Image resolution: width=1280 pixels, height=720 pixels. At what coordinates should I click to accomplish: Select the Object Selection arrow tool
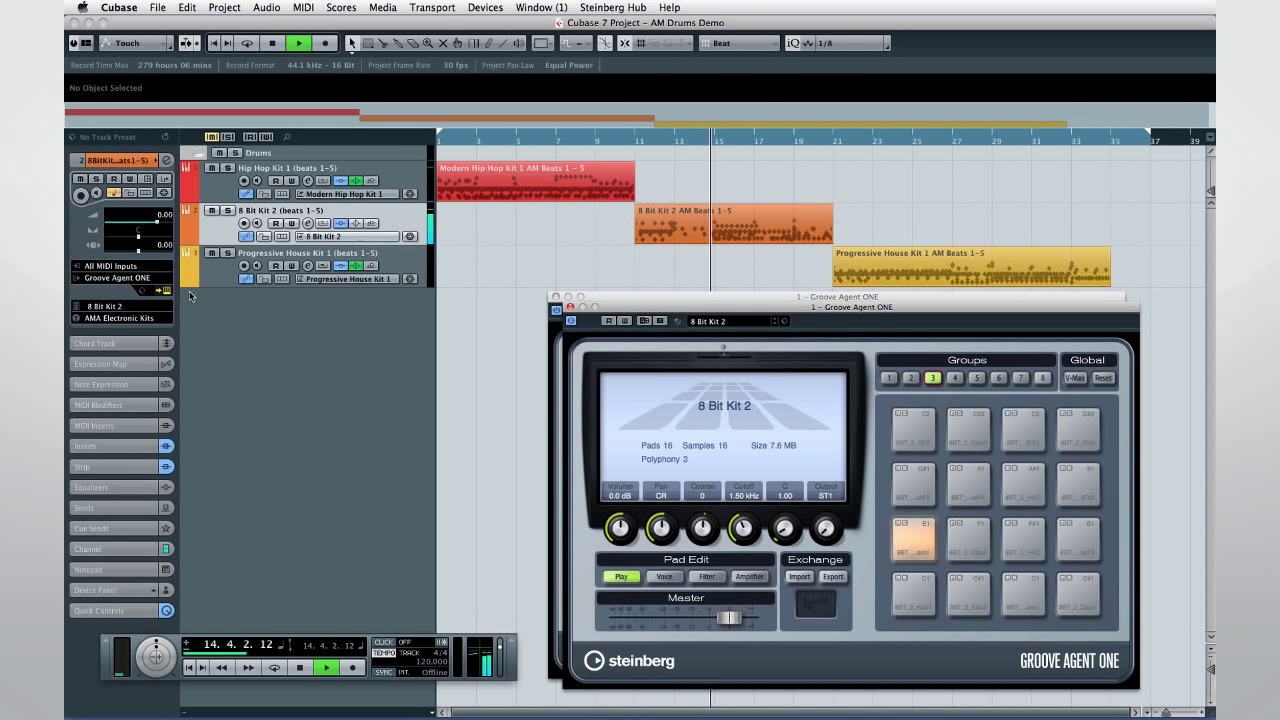coord(352,43)
